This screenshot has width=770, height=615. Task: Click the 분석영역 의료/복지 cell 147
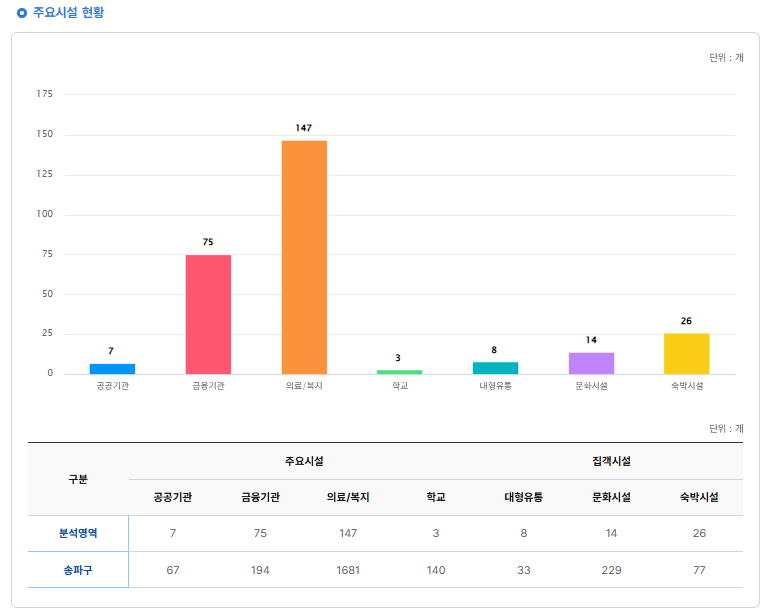click(x=348, y=533)
